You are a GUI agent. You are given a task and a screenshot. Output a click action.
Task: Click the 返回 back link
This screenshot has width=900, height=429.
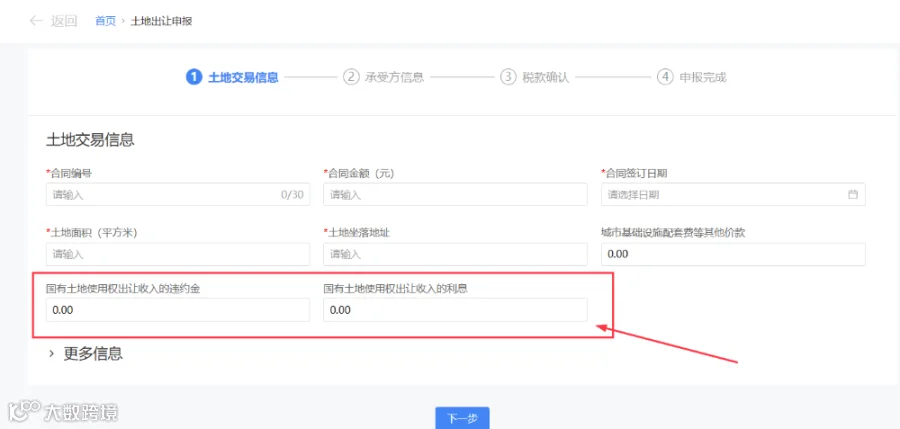[63, 21]
